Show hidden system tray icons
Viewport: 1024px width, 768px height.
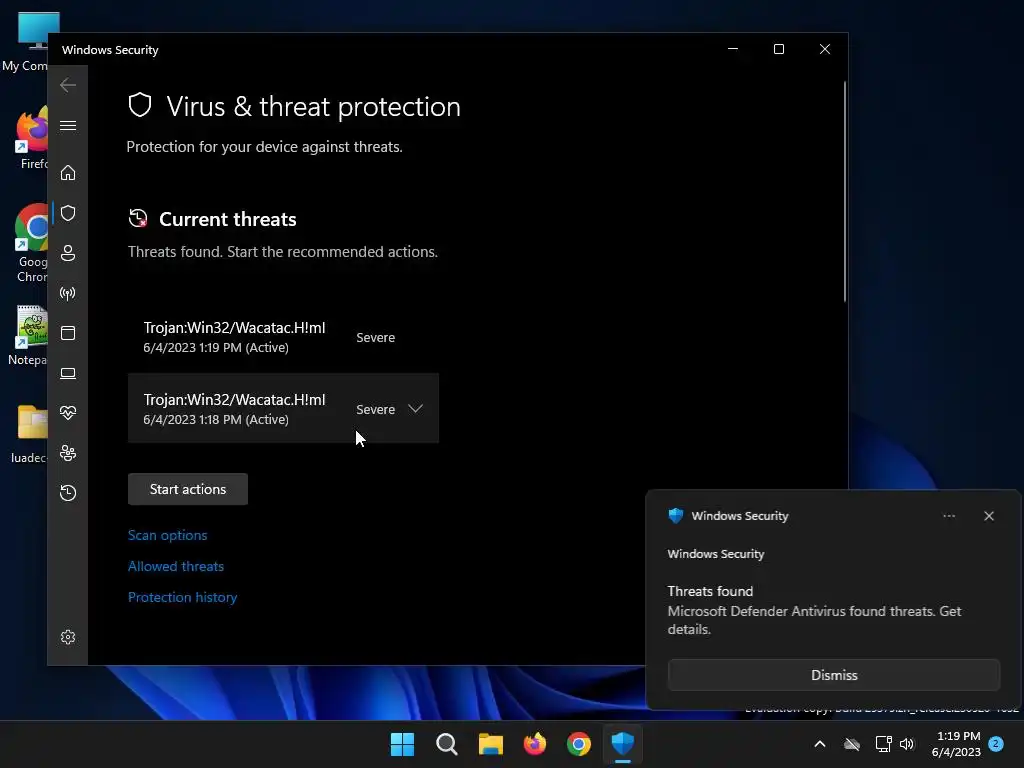coord(820,744)
